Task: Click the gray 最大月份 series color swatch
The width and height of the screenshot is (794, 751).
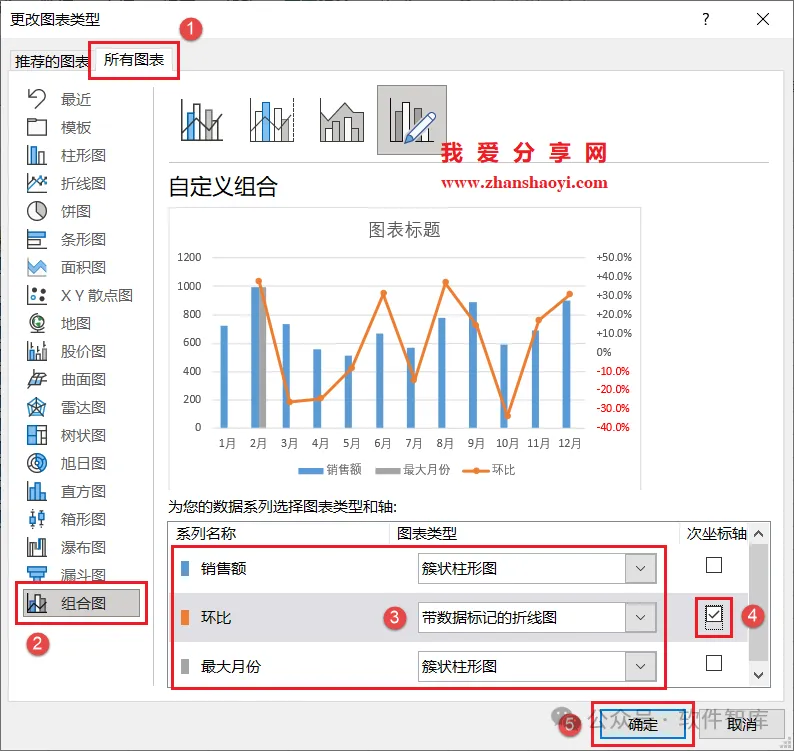Action: point(185,666)
